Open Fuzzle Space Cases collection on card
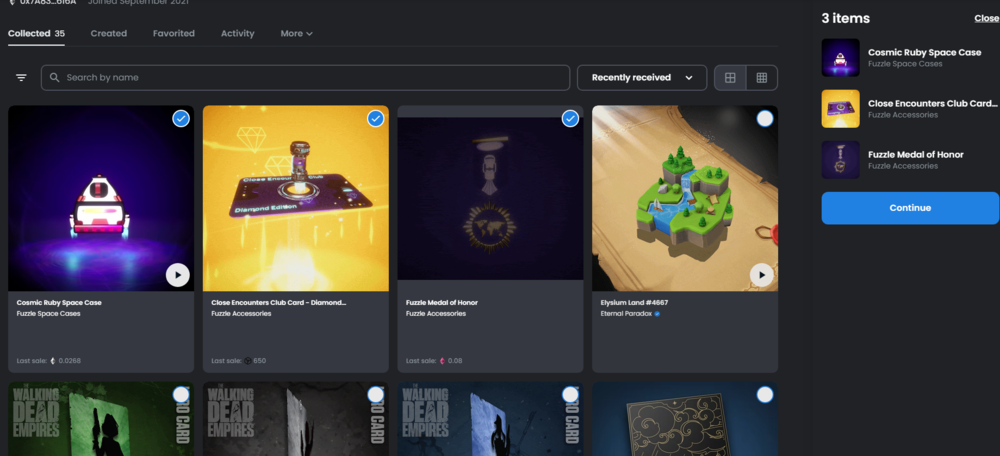The image size is (1000, 456). tap(48, 314)
